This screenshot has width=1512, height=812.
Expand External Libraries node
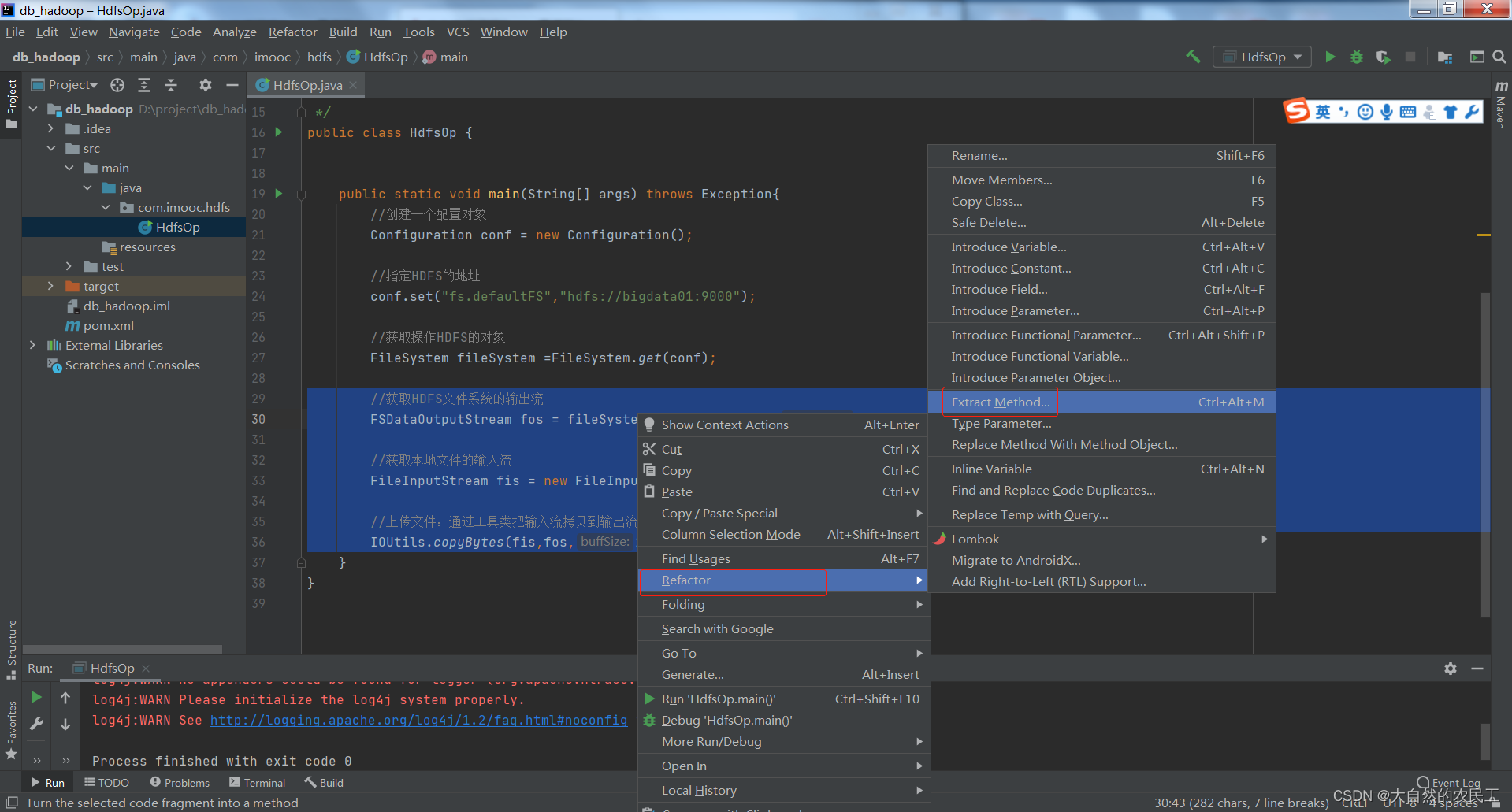pyautogui.click(x=32, y=345)
